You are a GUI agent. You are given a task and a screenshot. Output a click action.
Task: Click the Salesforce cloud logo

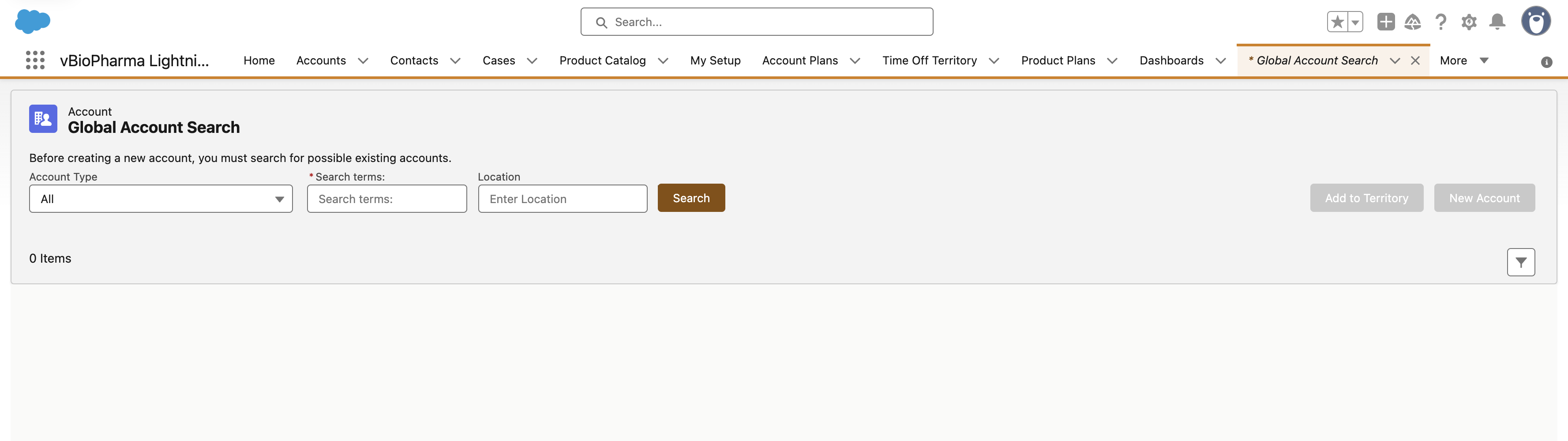click(32, 21)
